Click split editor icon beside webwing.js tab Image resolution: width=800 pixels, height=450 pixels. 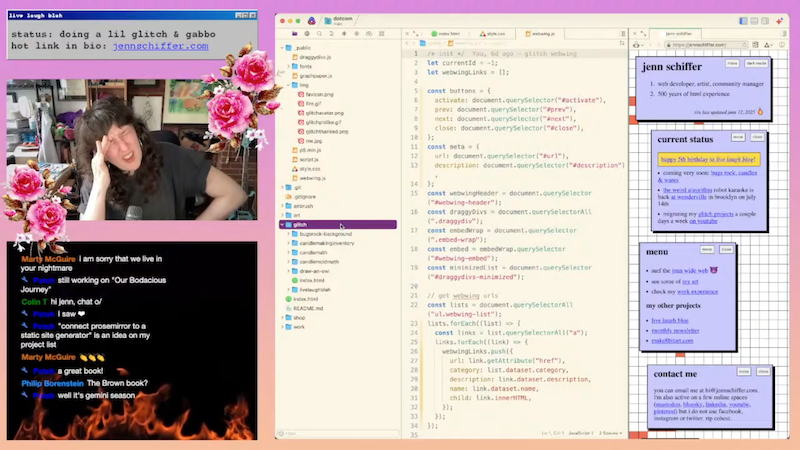pos(622,34)
